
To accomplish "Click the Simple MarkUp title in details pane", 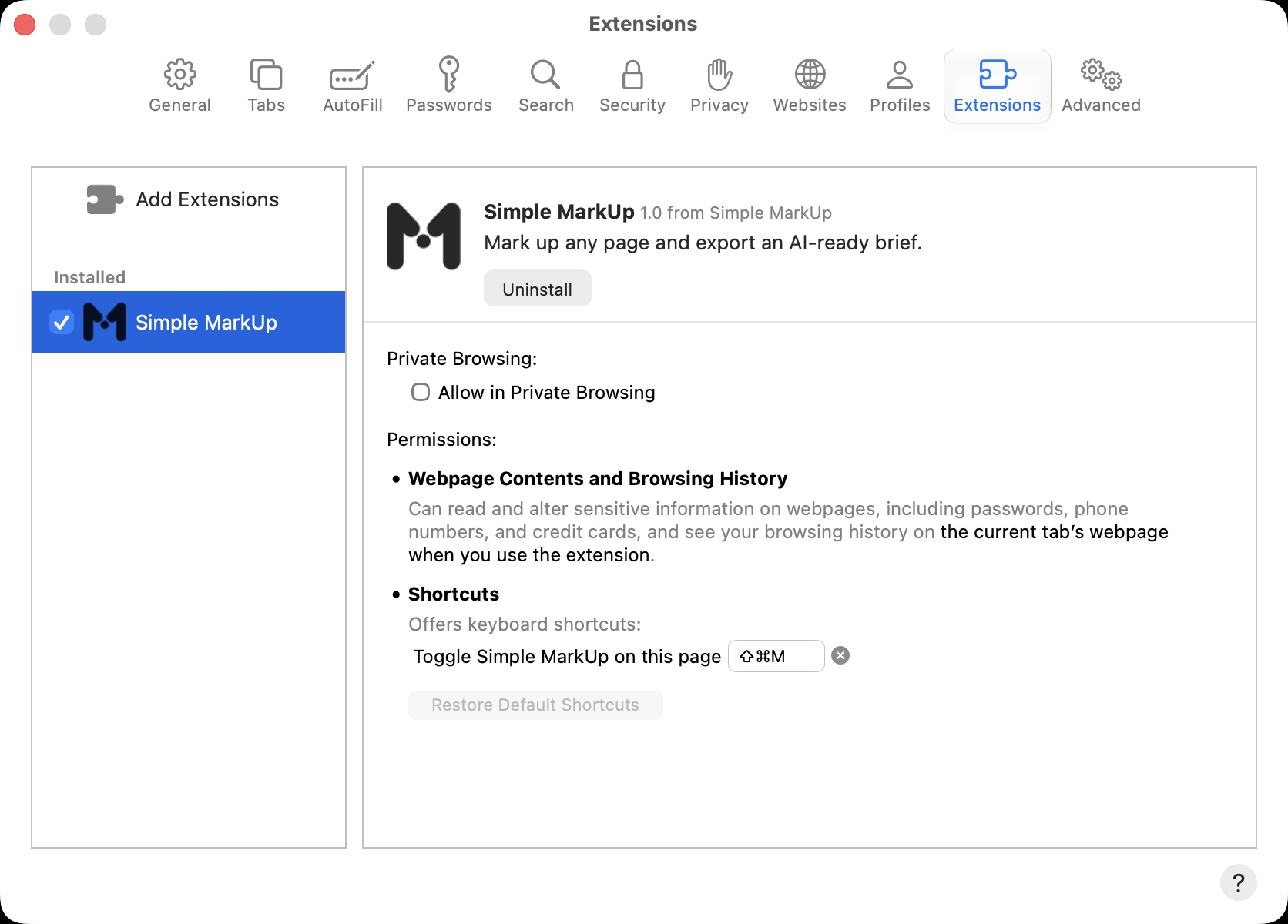I will point(559,212).
